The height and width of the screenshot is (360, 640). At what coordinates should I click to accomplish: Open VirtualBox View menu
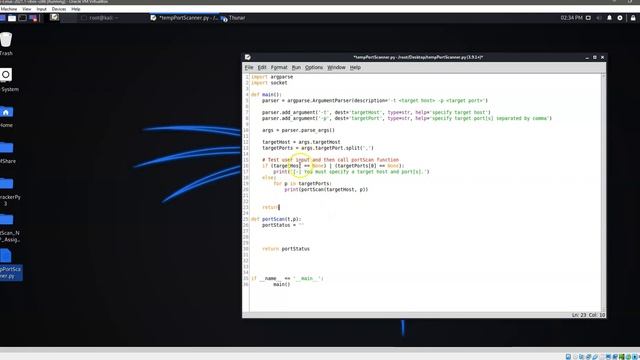coord(27,9)
